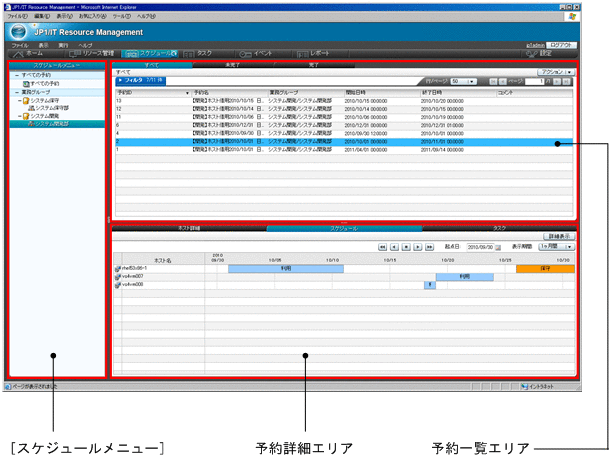Open the 設定 (settings) wrench icon

532,54
